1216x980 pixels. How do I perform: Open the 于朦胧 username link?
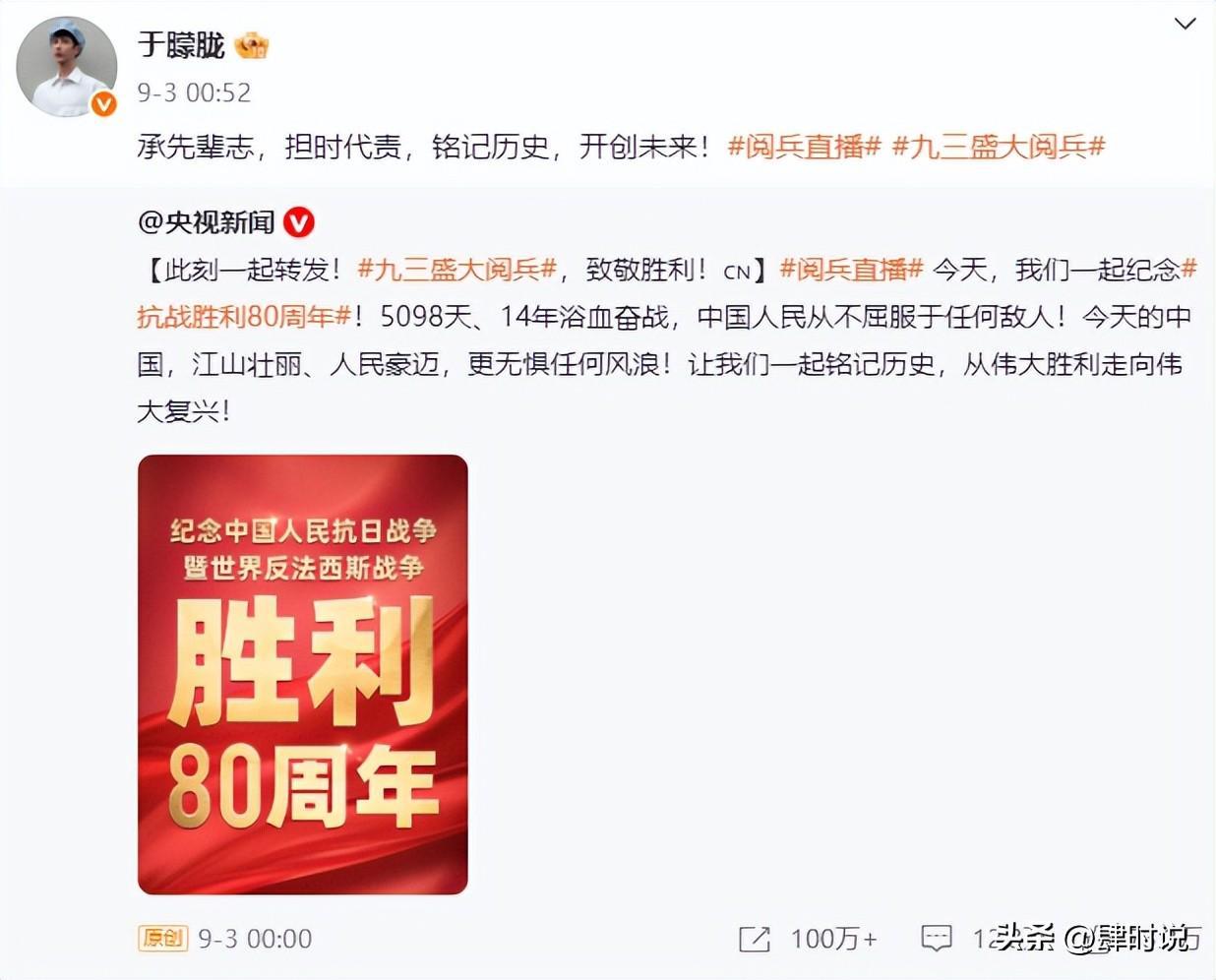181,45
